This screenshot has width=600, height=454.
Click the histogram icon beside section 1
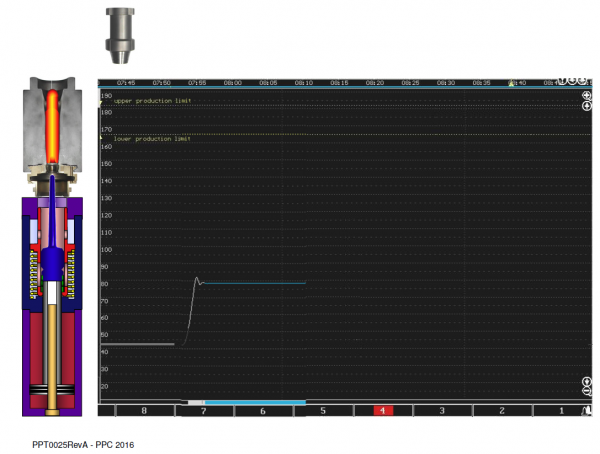586,411
